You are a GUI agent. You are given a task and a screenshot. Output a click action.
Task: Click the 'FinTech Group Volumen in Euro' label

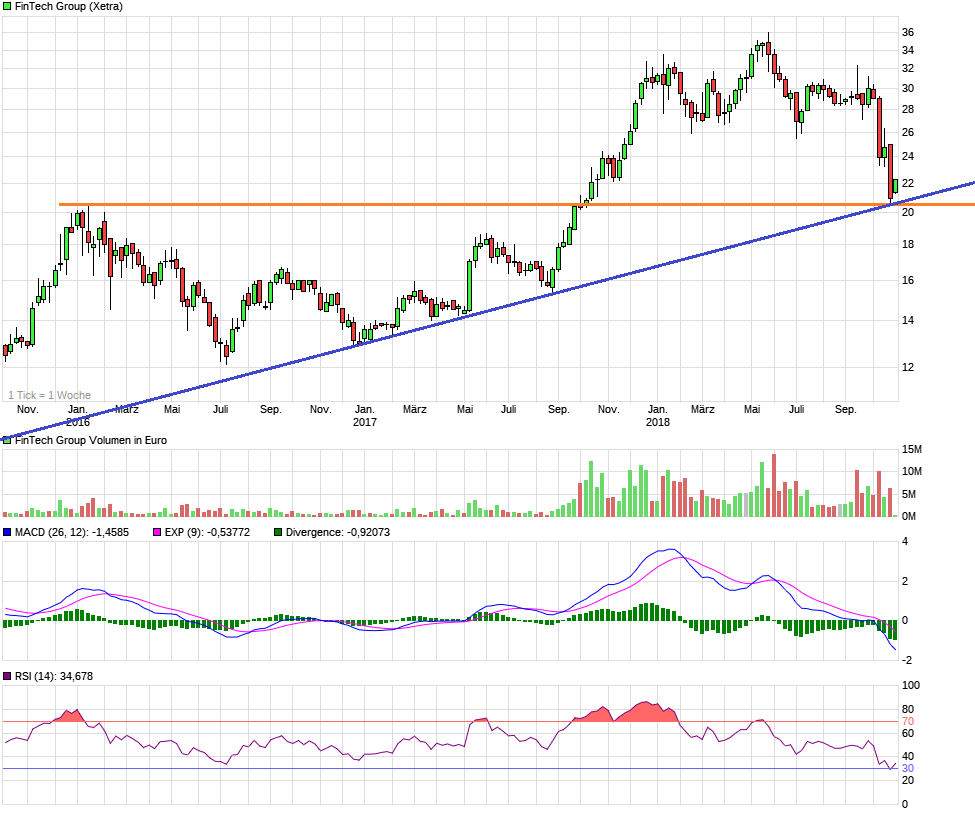(91, 440)
